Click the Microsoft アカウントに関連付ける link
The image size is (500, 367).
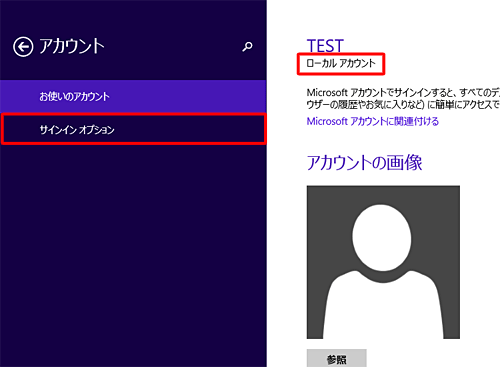pos(372,121)
